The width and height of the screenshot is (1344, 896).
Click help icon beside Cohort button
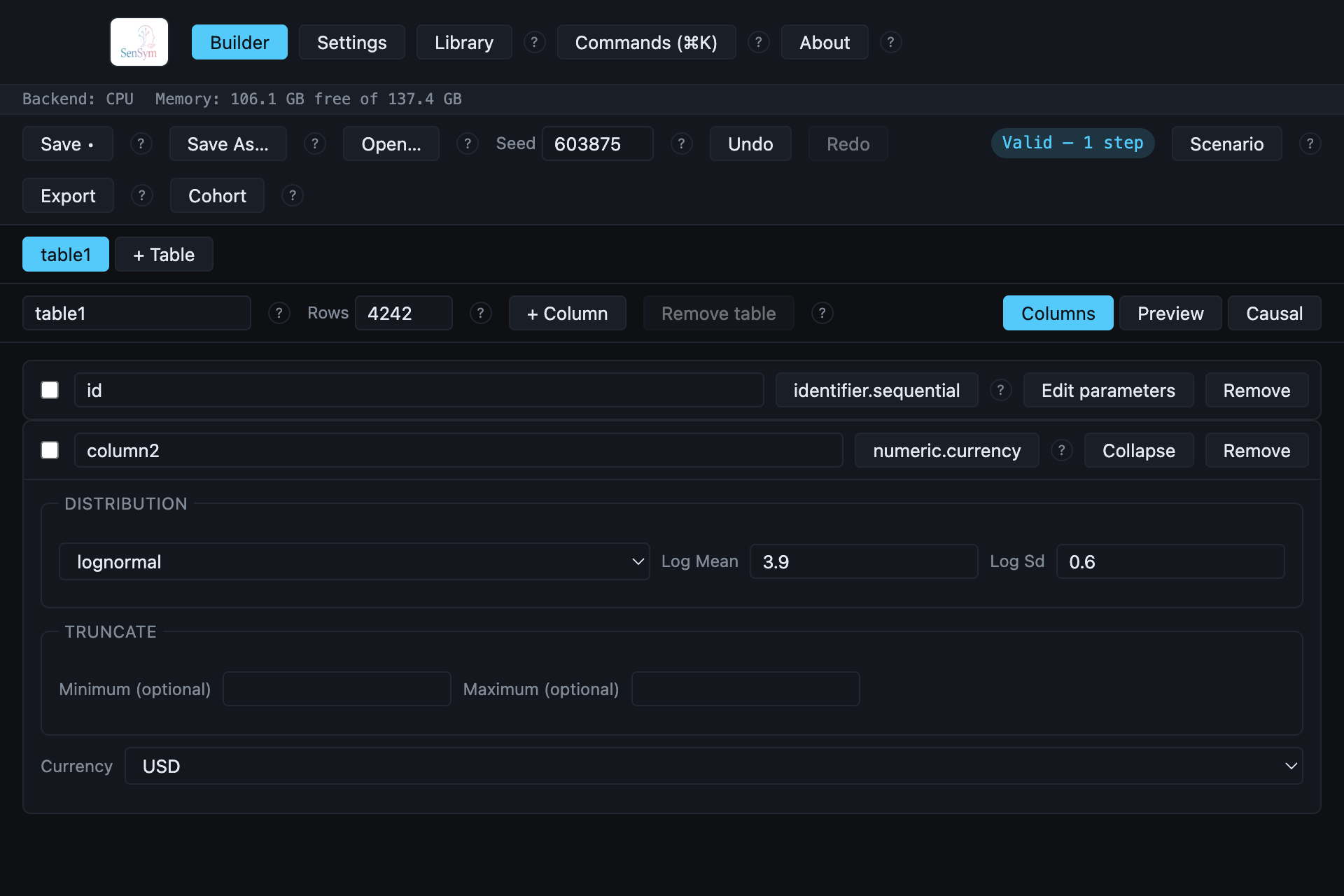pyautogui.click(x=293, y=195)
